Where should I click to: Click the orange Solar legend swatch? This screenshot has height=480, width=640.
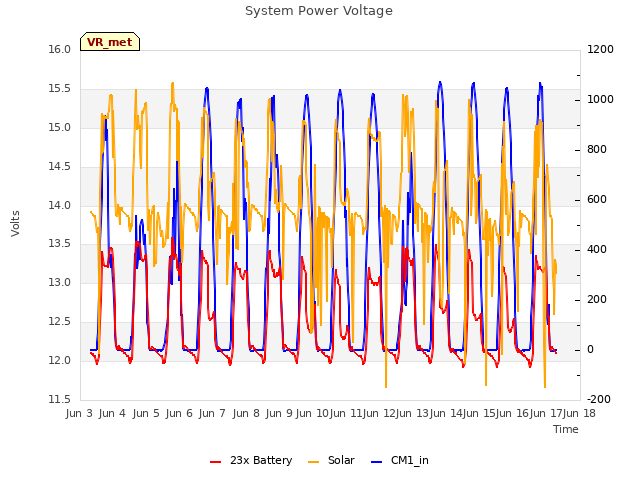[x=313, y=462]
